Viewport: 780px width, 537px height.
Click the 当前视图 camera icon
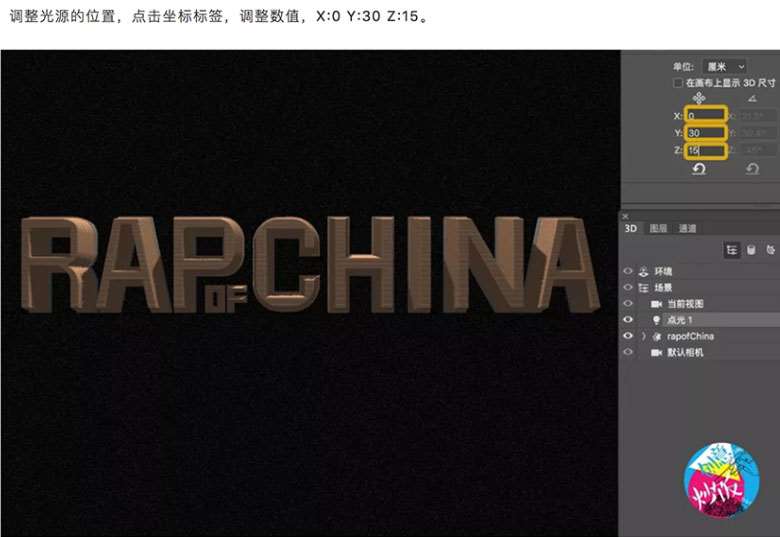[657, 304]
